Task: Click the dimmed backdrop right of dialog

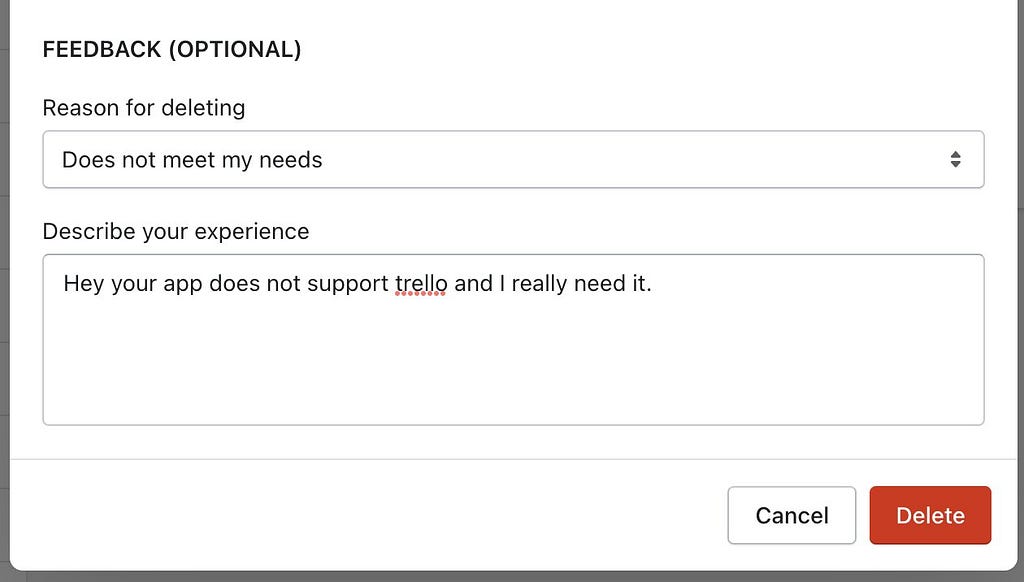Action: tap(1021, 291)
